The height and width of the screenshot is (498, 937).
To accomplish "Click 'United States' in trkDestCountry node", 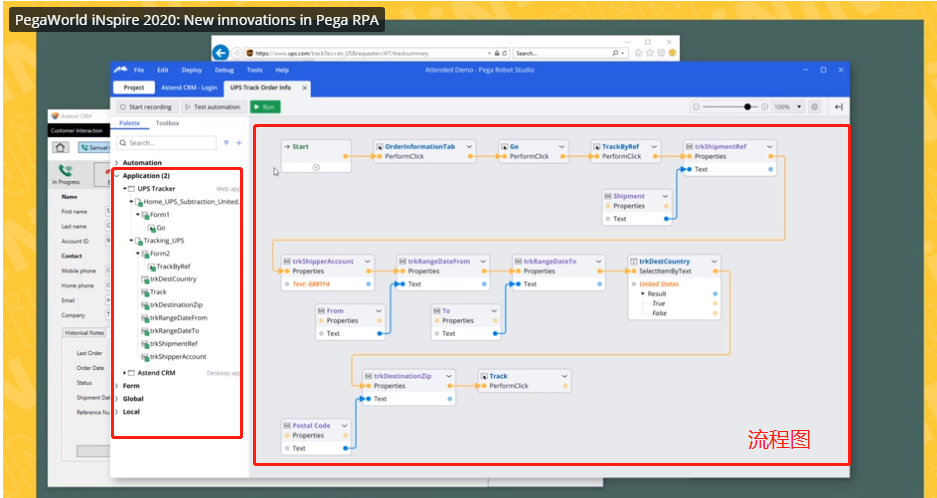I will (659, 285).
